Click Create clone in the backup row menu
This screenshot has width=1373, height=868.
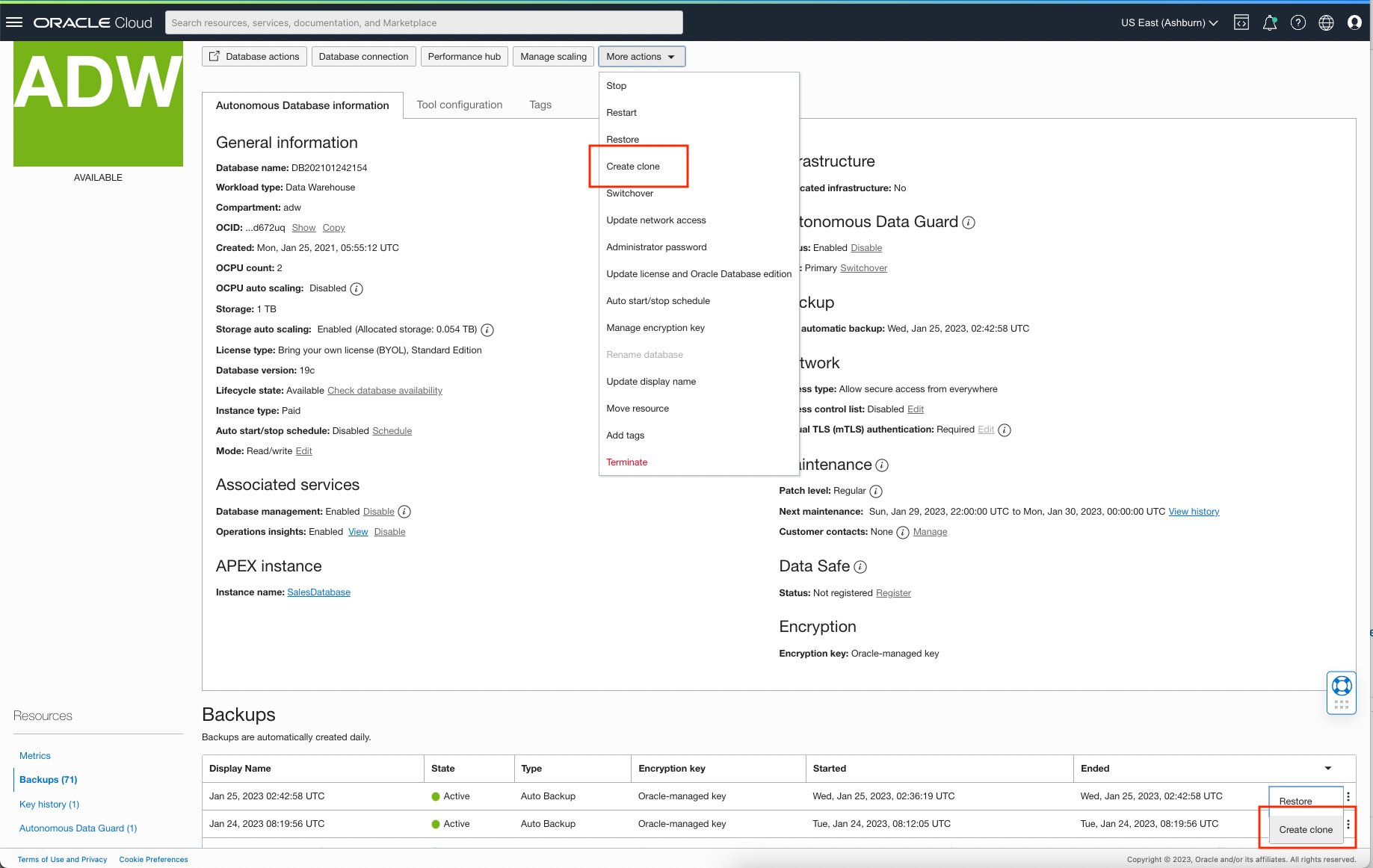pos(1305,829)
